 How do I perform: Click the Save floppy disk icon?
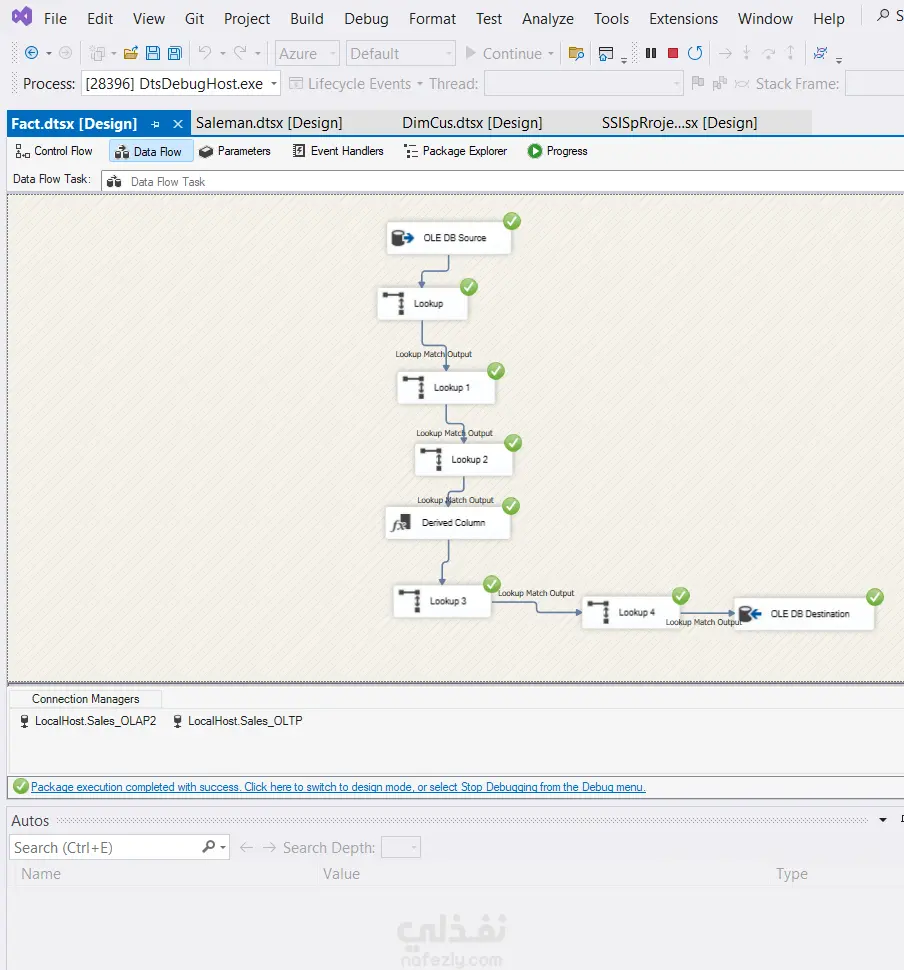[x=153, y=53]
